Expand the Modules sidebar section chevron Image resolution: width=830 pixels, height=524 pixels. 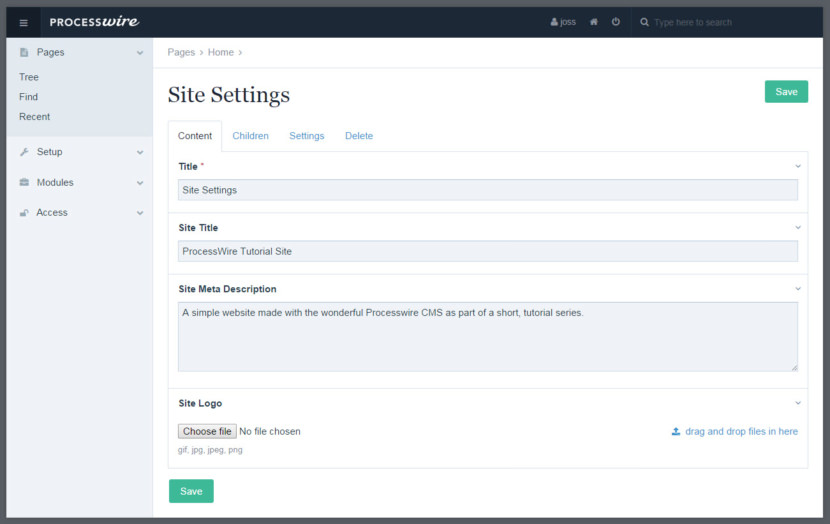[140, 183]
